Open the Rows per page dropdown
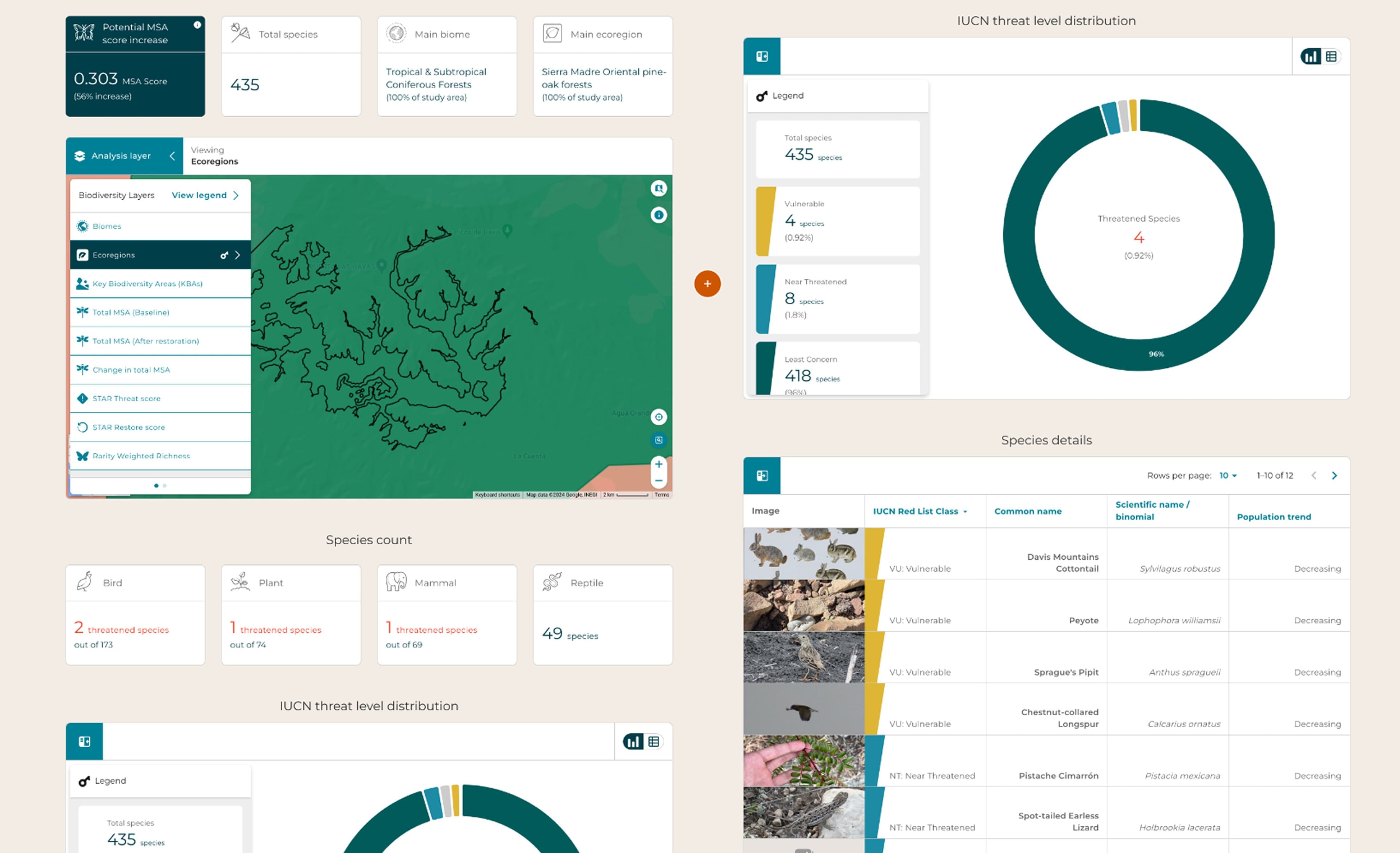The image size is (1400, 853). [1228, 476]
